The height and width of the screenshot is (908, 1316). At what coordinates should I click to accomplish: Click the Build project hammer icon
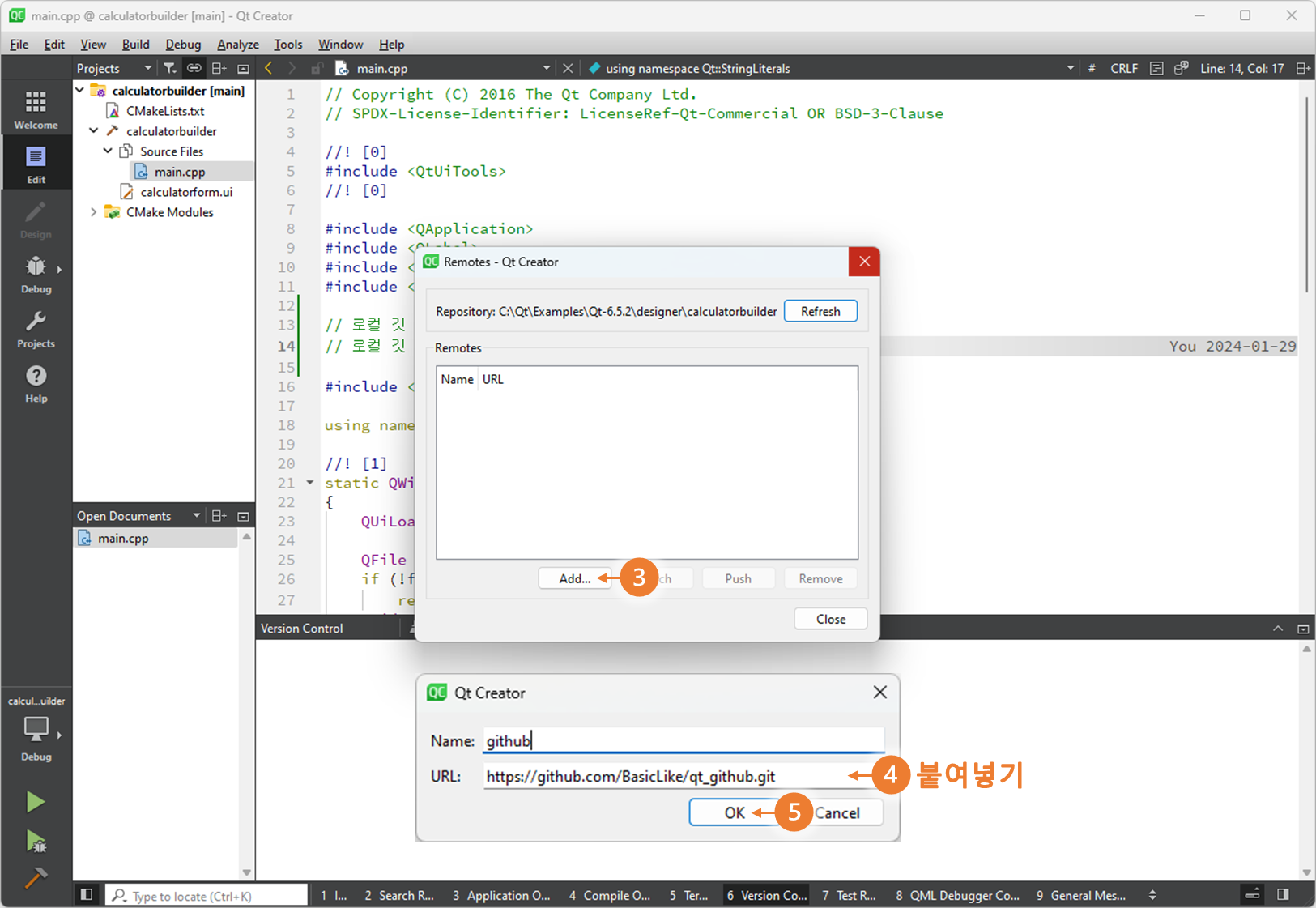36,878
